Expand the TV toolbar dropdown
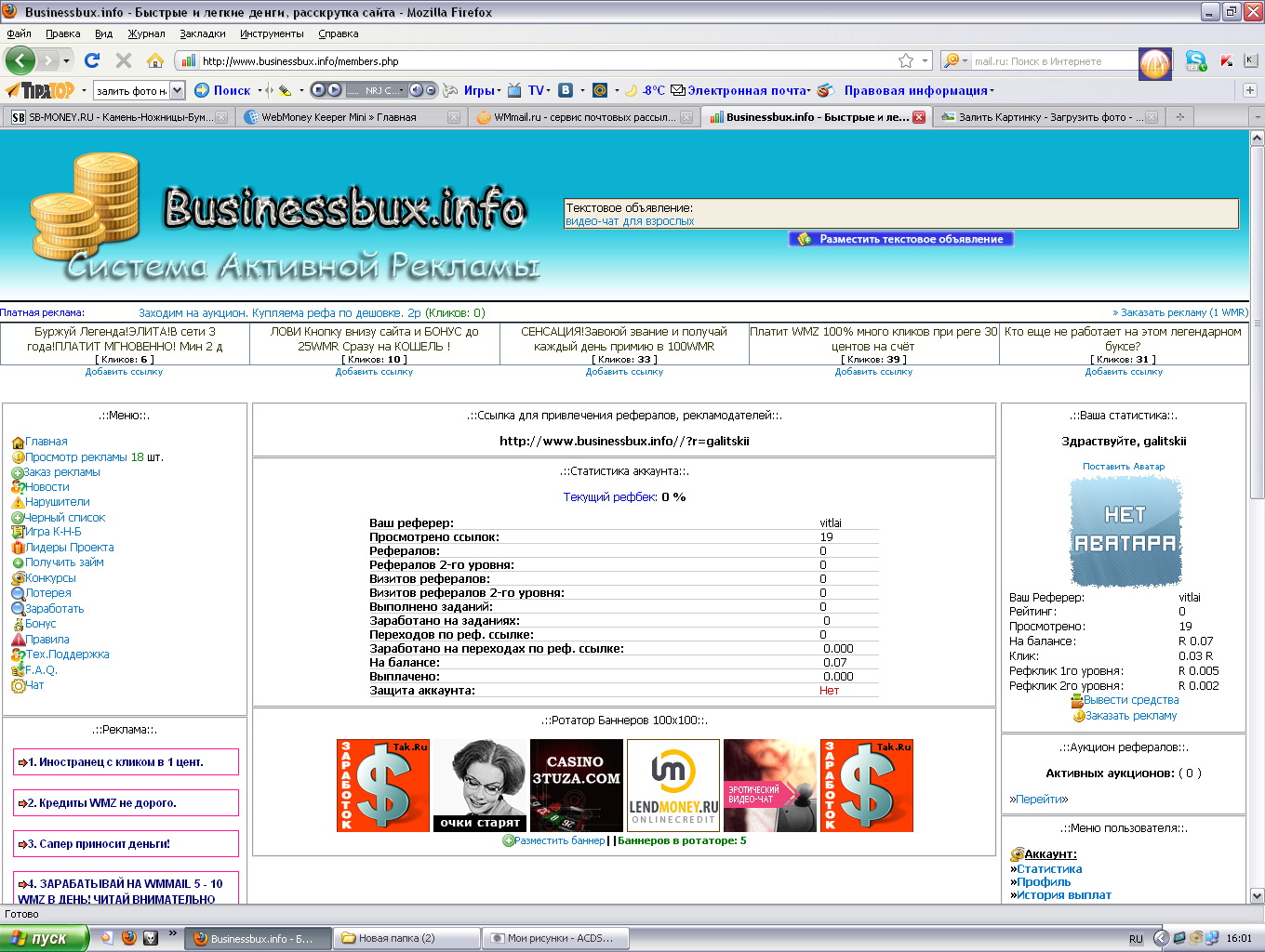Screen dimensions: 1265x952 (549, 90)
